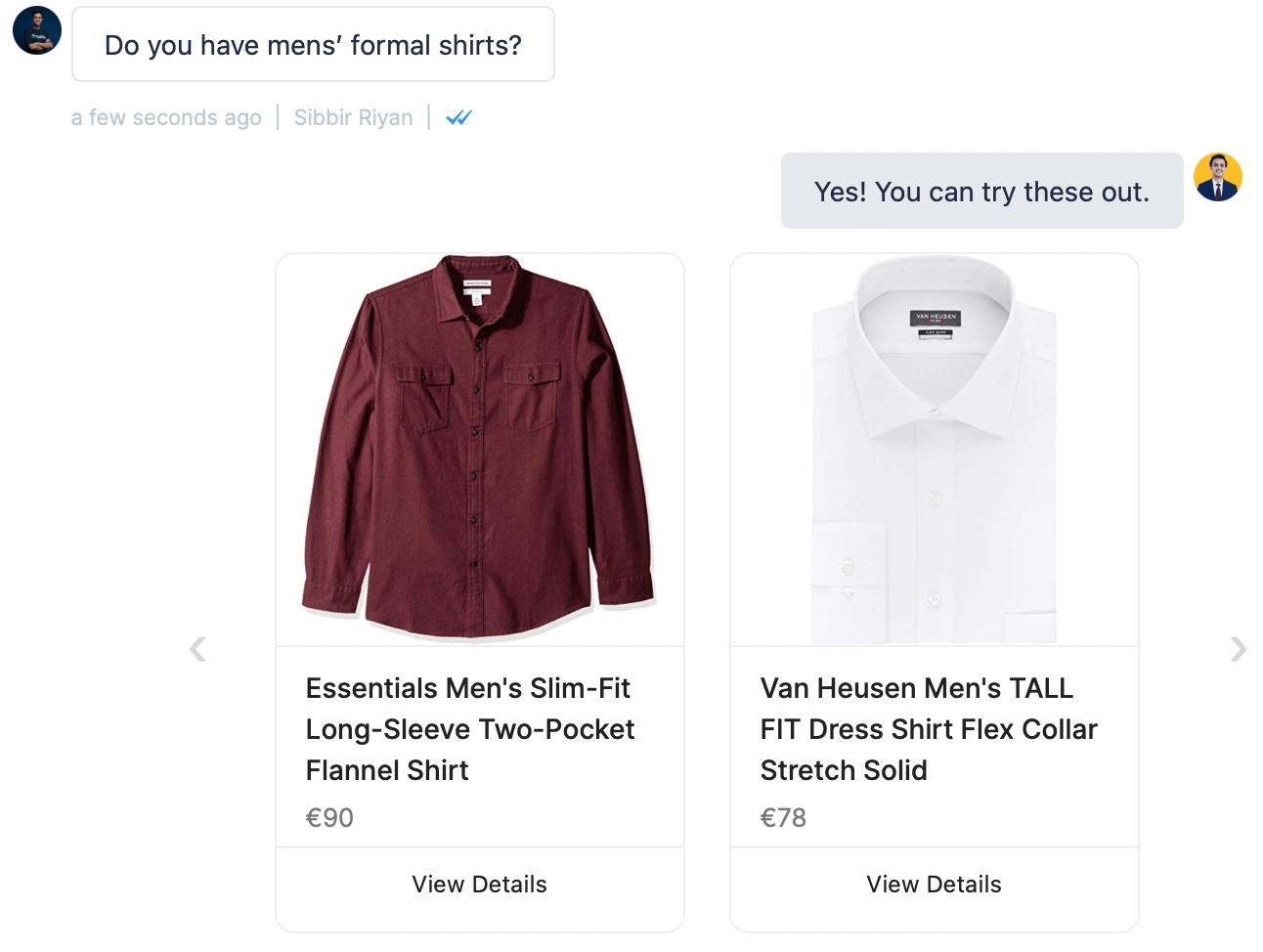The width and height of the screenshot is (1263, 952).
Task: View details of the Van Heusen dress shirt
Action: 934,885
